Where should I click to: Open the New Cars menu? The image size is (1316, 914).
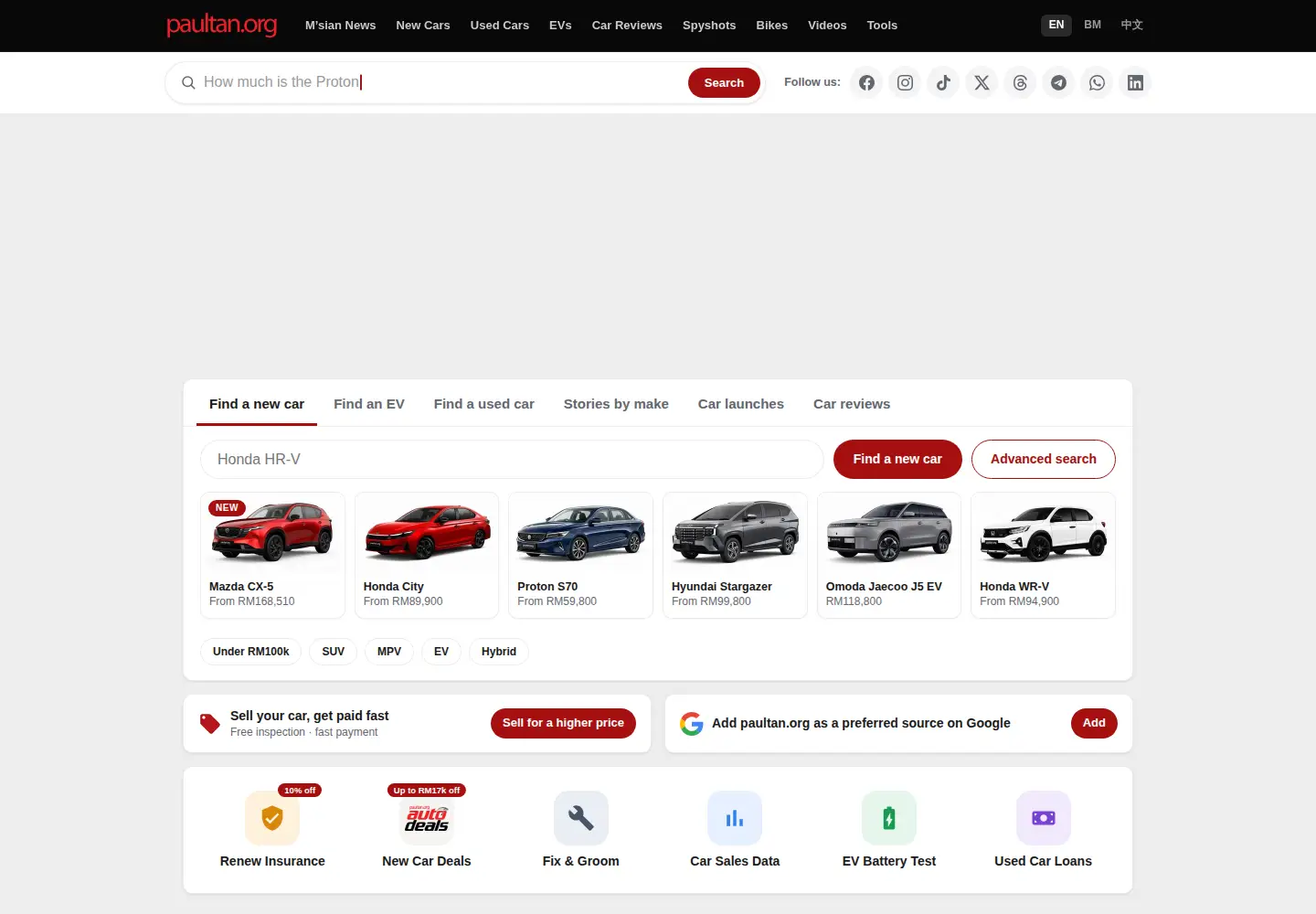coord(423,26)
